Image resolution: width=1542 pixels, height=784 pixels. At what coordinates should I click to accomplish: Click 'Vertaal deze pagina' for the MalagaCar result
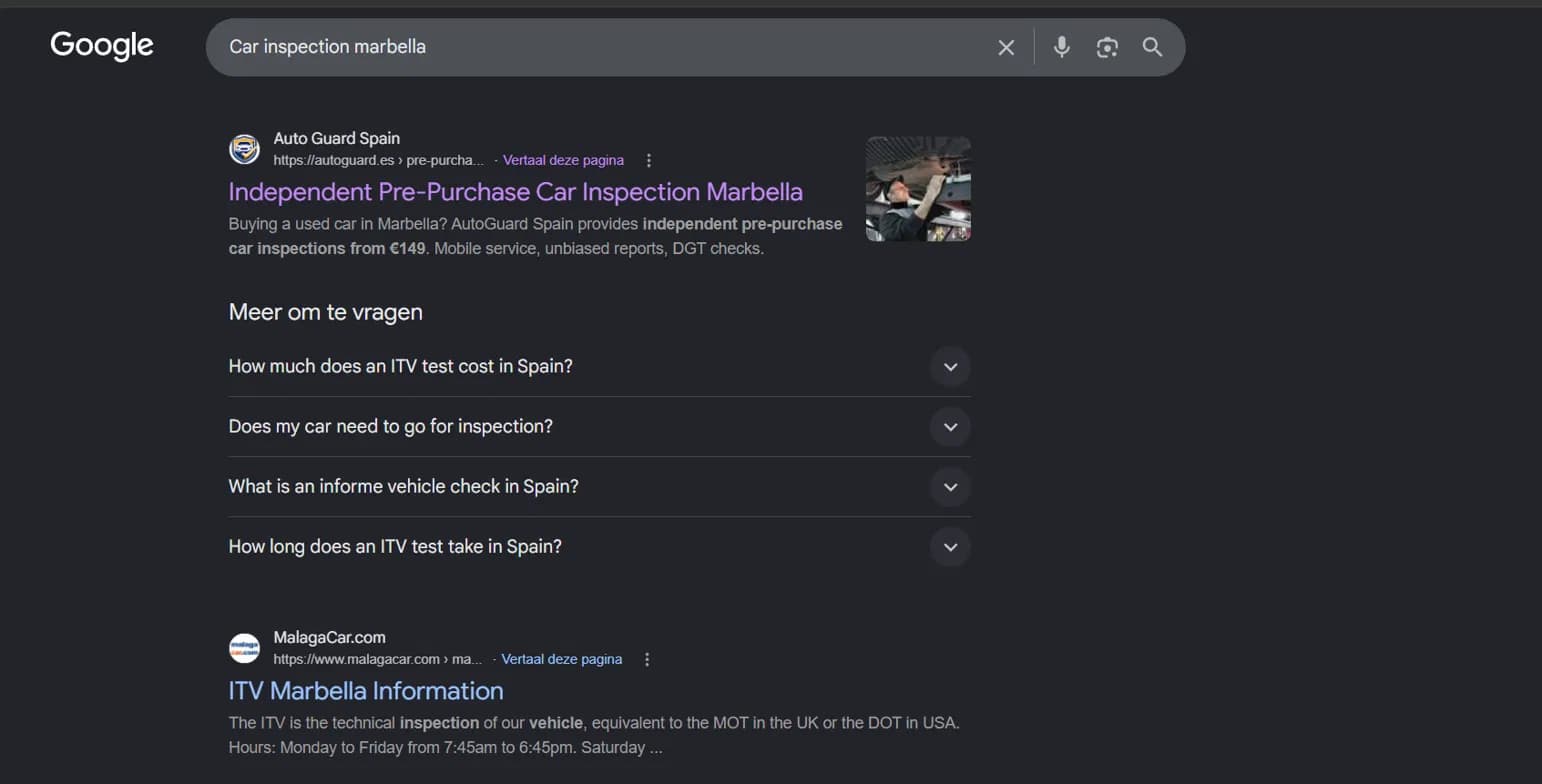tap(561, 659)
